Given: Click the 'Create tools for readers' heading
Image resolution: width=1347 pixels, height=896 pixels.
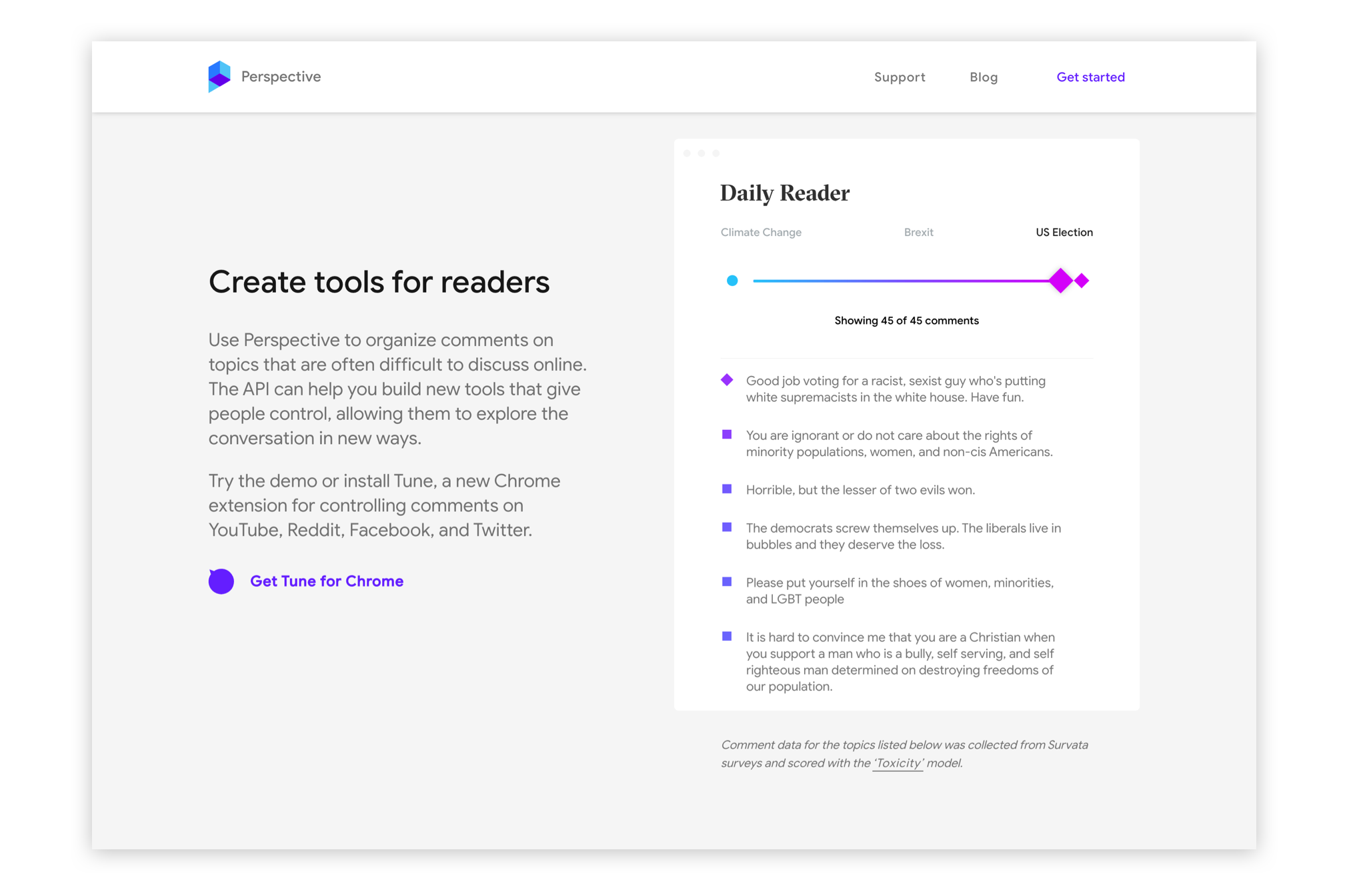Looking at the screenshot, I should point(379,282).
